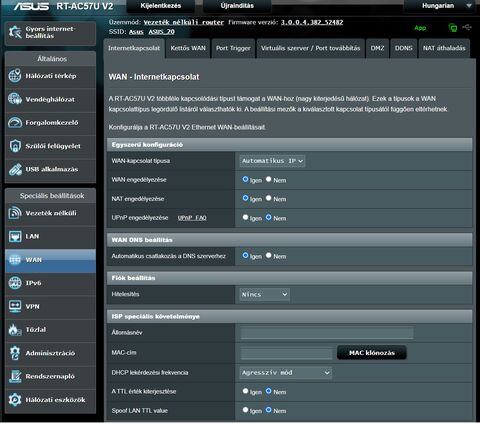This screenshot has height=424, width=480.
Task: Click the USB status icon in header
Action: click(x=467, y=27)
